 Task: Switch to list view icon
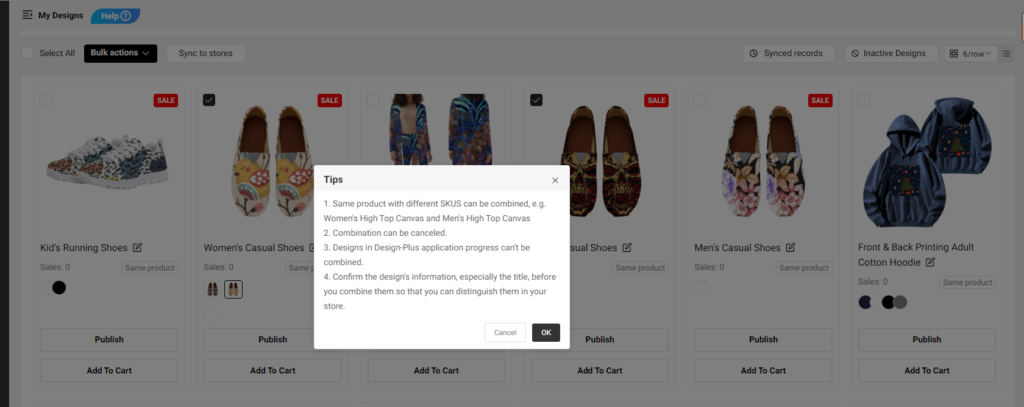point(1006,54)
